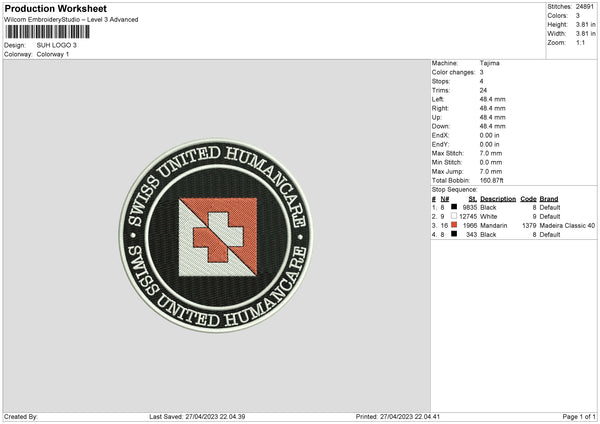Screen dimensions: 600x424
Task: Click the Design name SUH LOGO 3
Action: tap(57, 45)
